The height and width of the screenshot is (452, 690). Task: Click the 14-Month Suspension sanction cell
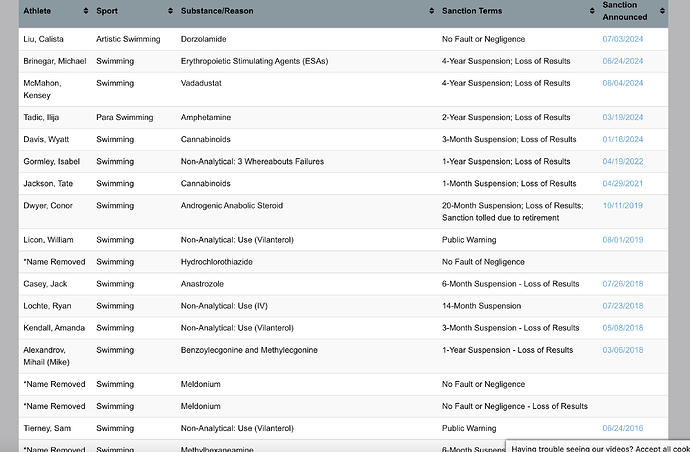tap(481, 306)
